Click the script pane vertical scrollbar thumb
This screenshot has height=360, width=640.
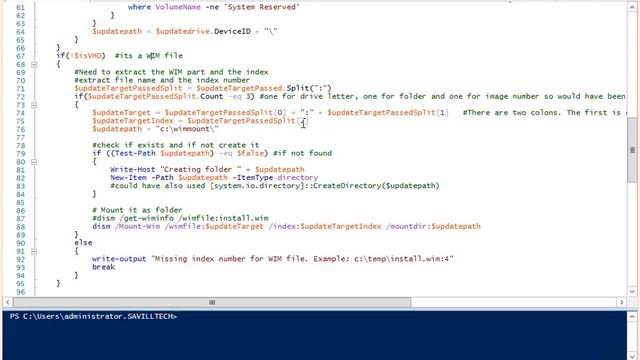click(632, 150)
